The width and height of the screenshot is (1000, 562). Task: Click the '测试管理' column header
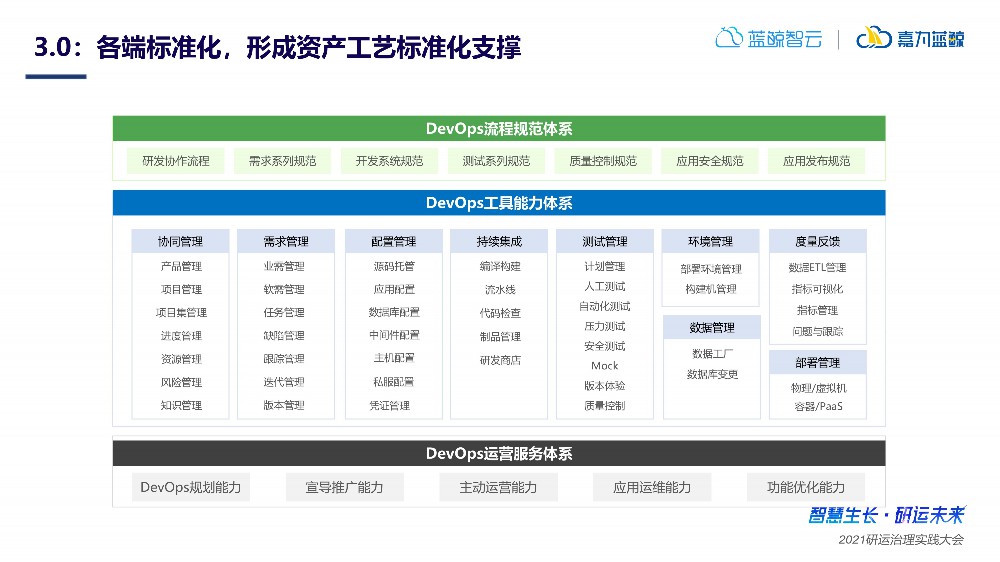(x=605, y=241)
